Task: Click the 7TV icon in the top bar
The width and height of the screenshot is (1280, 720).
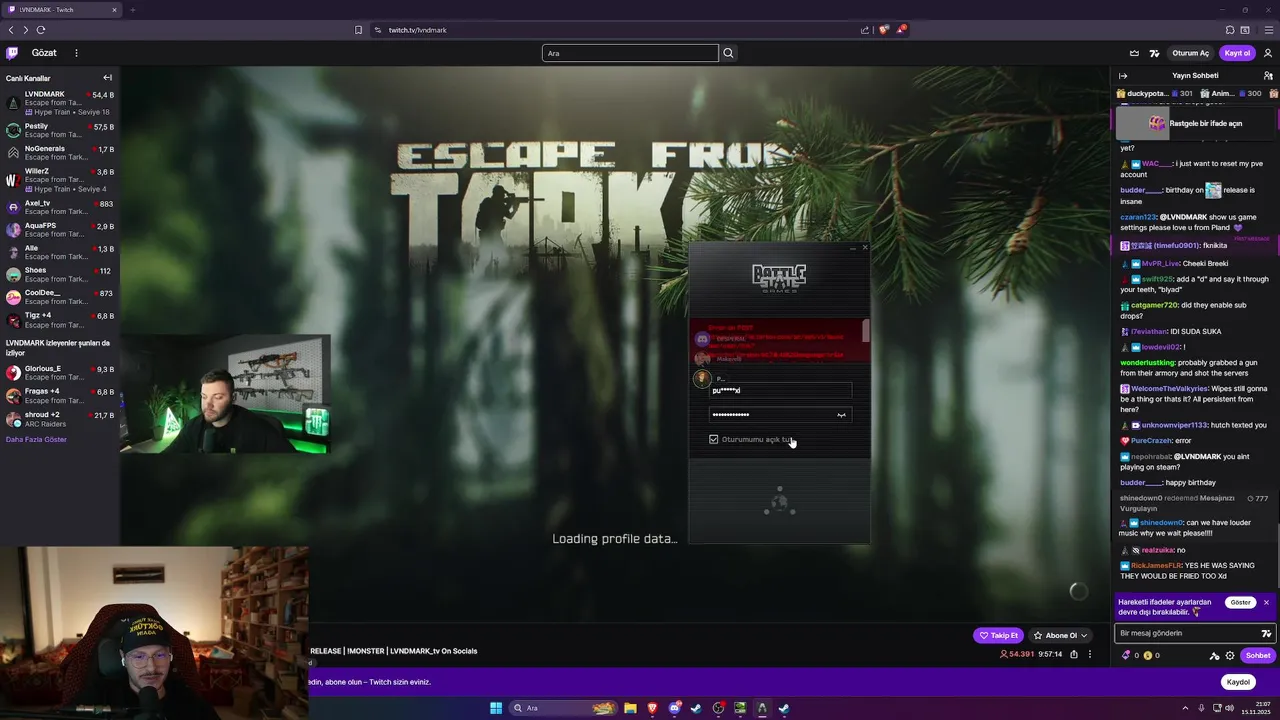Action: click(1154, 53)
